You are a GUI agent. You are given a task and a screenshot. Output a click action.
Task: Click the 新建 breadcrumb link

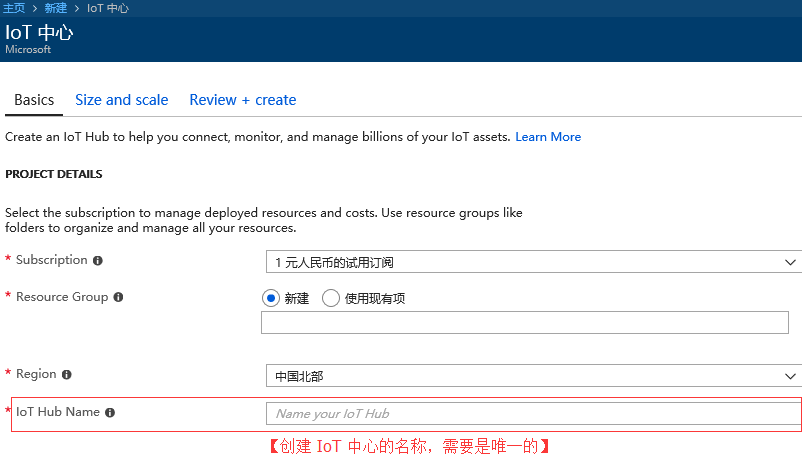click(x=56, y=8)
